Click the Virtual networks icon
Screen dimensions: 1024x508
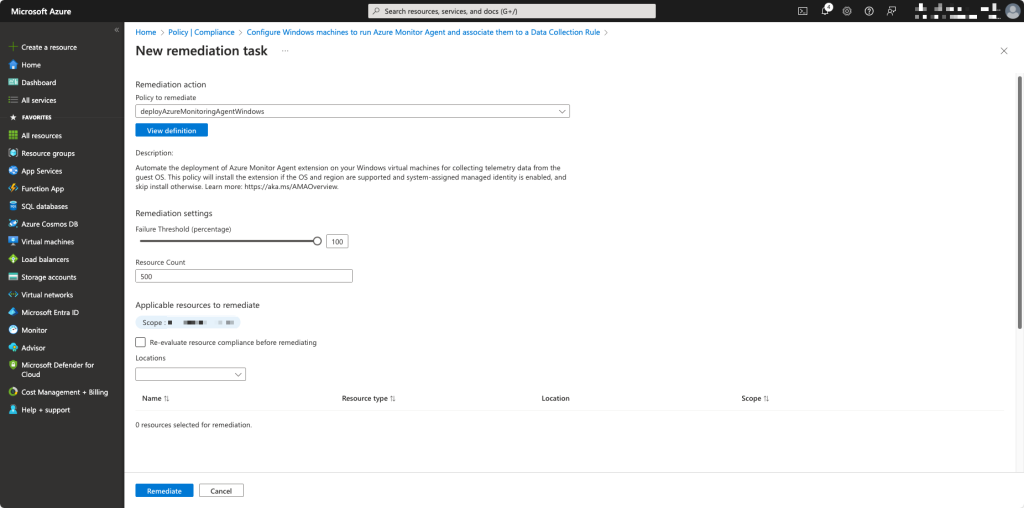click(12, 294)
